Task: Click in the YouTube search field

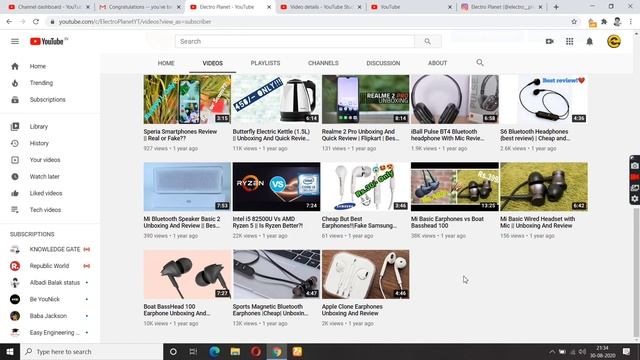Action: point(295,41)
